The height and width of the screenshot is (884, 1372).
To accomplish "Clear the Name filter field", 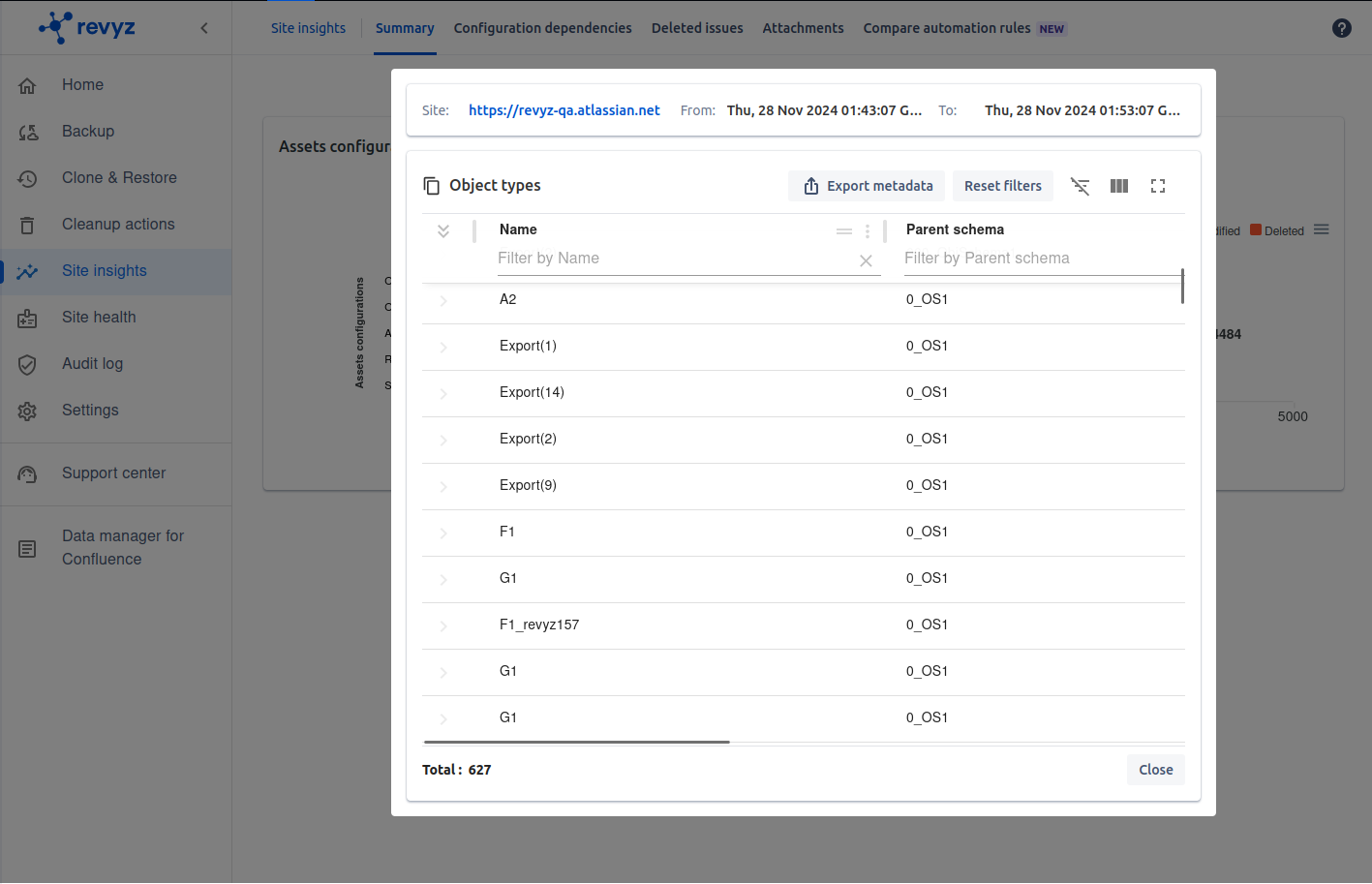I will (866, 260).
